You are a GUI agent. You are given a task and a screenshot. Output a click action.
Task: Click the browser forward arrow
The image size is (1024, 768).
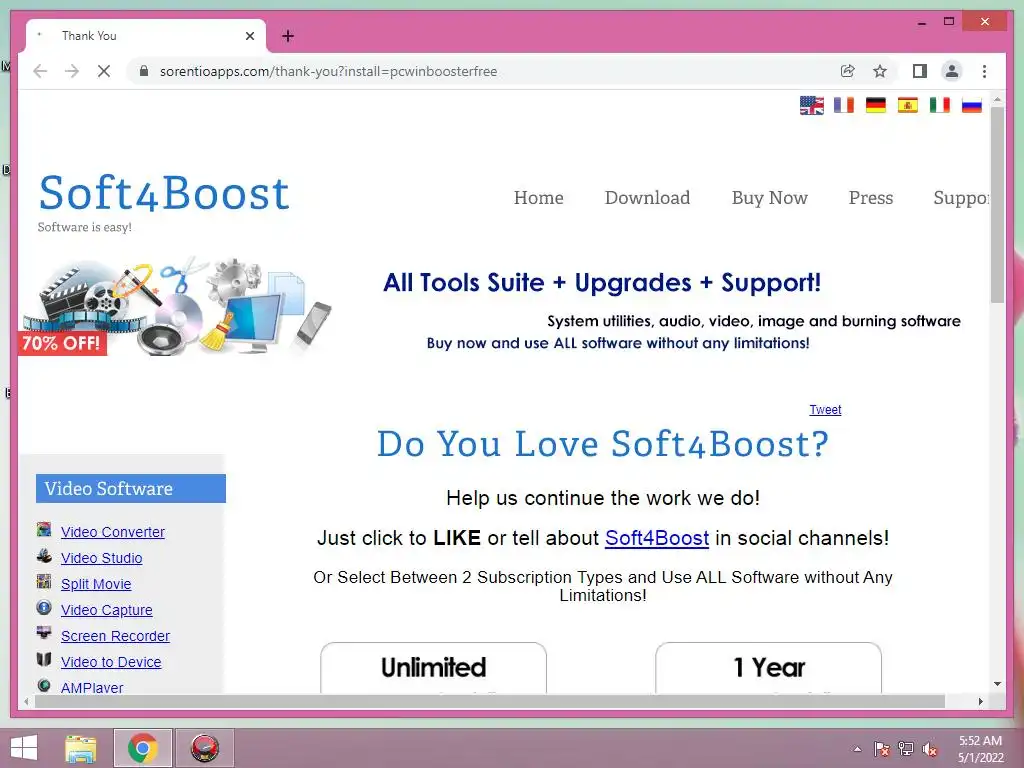(72, 71)
